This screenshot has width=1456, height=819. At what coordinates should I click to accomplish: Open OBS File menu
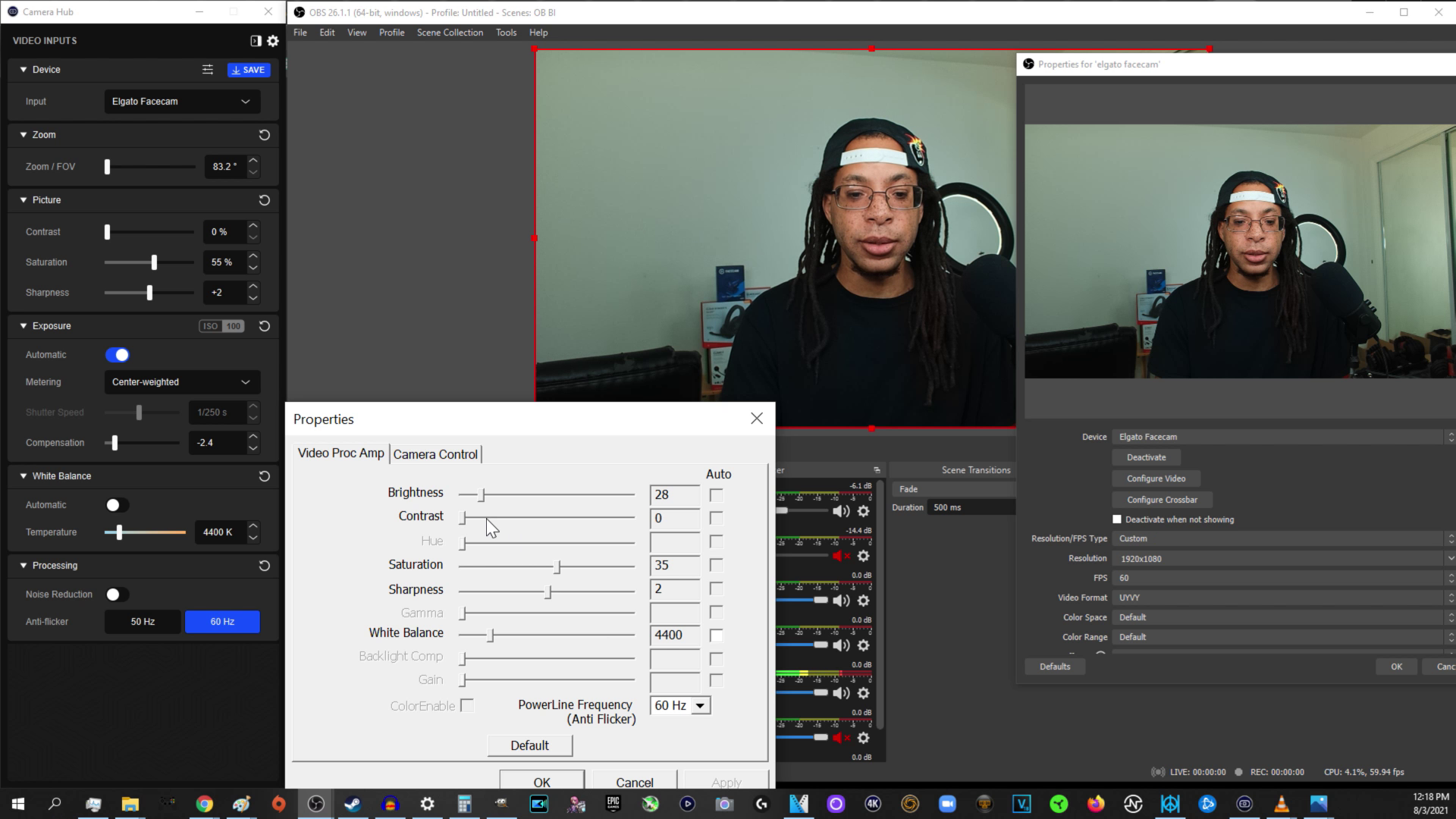tap(300, 33)
